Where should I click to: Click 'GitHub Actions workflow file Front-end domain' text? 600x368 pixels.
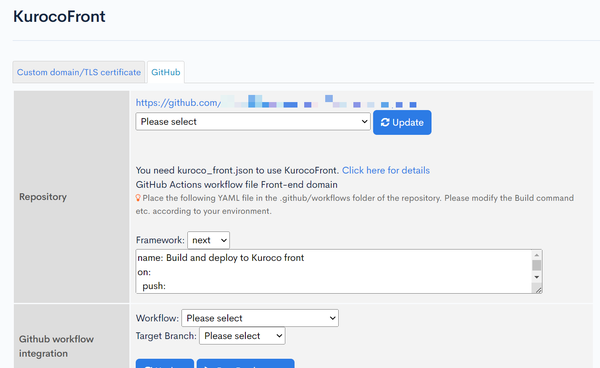click(x=236, y=184)
